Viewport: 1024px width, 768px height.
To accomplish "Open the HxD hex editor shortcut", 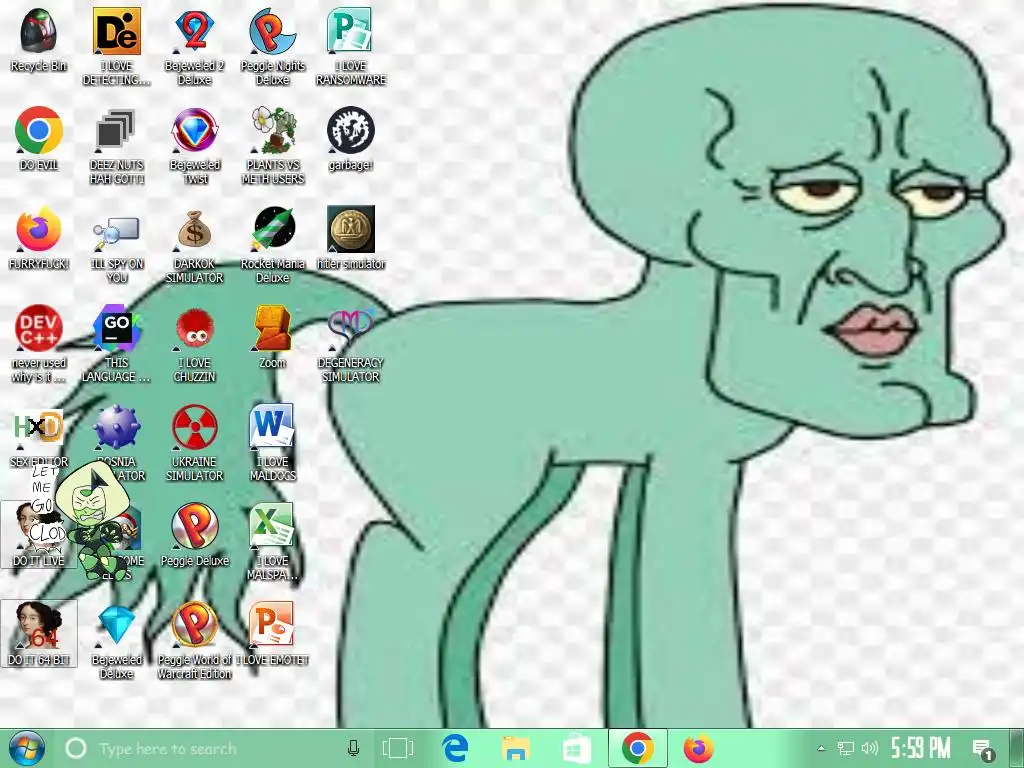I will click(39, 436).
